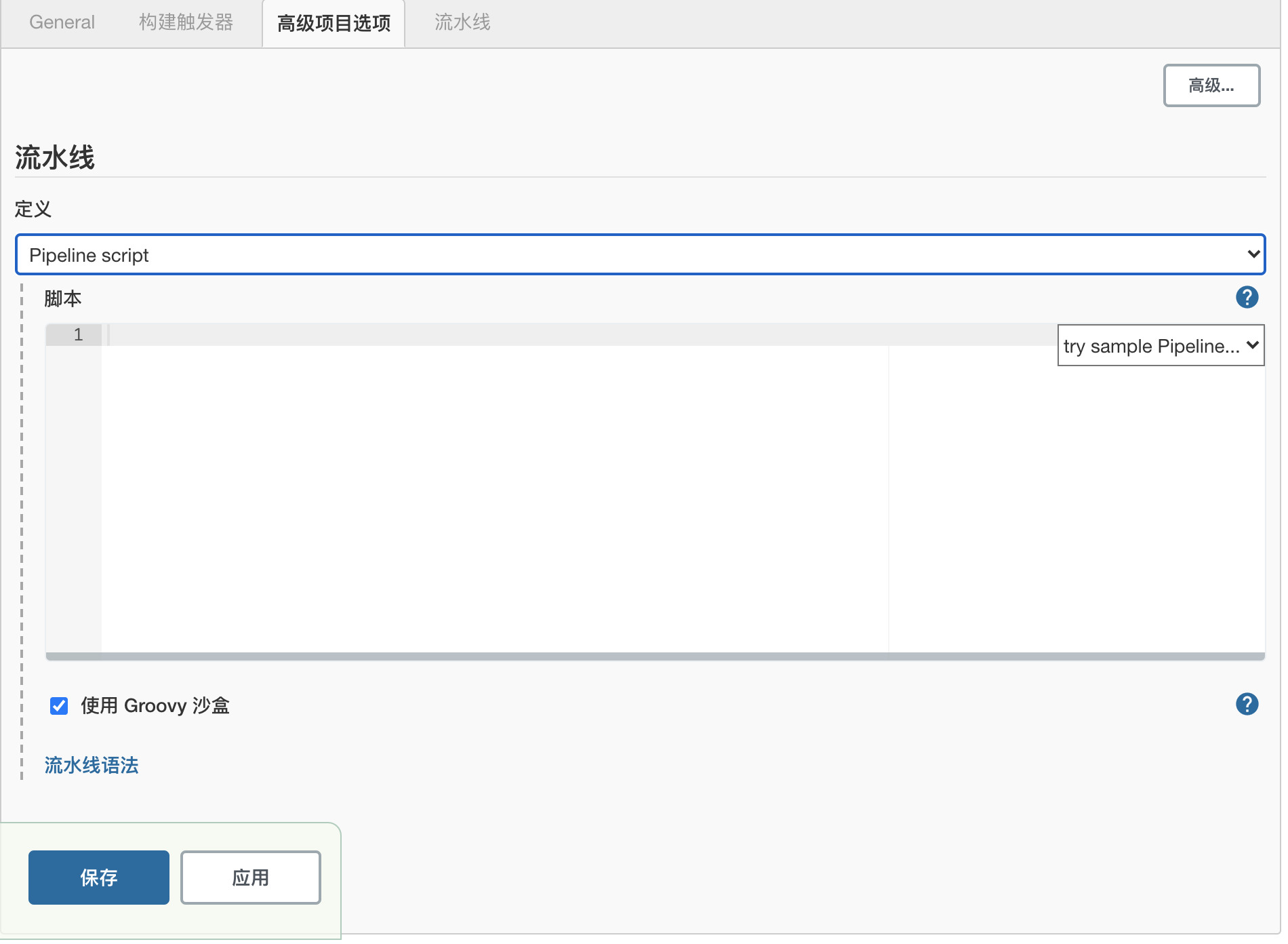Click the 应用 apply button
1288x944 pixels.
pyautogui.click(x=251, y=878)
